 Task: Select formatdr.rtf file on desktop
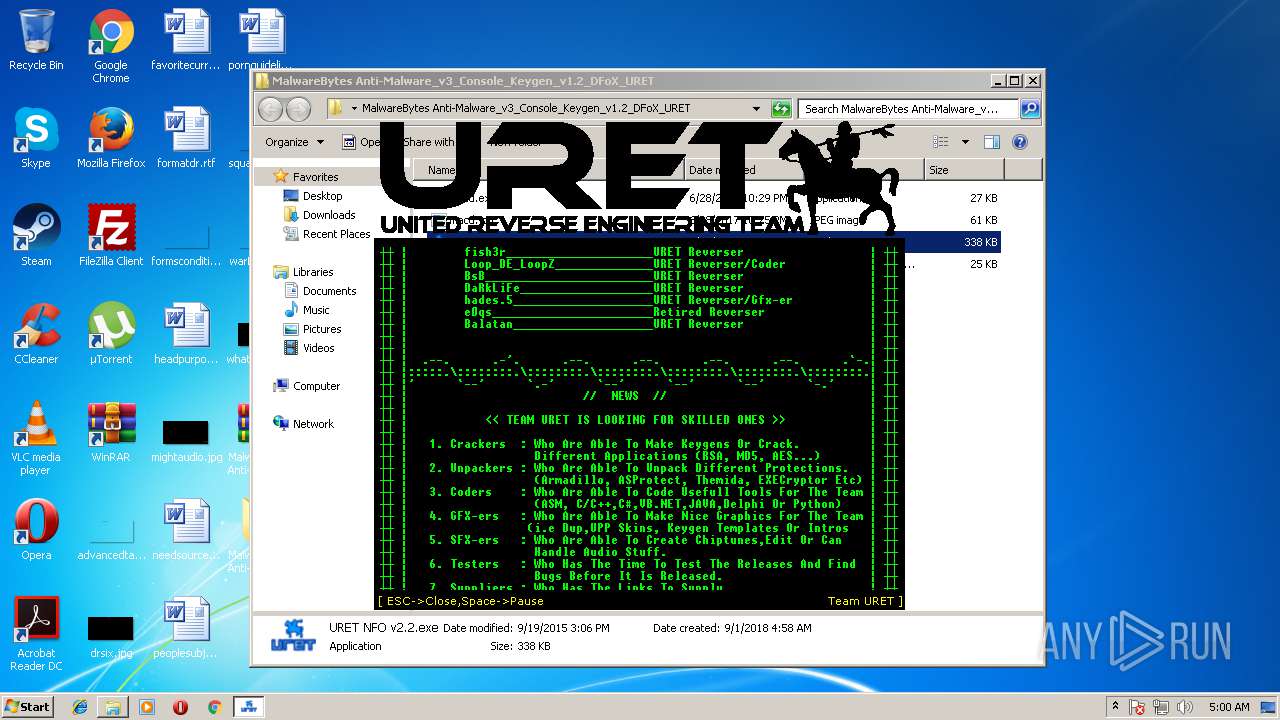pyautogui.click(x=186, y=139)
